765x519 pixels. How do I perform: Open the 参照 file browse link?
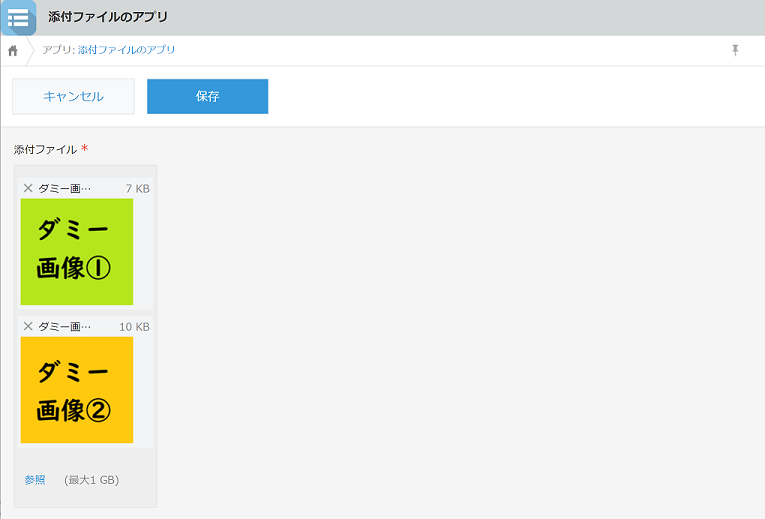pyautogui.click(x=35, y=480)
